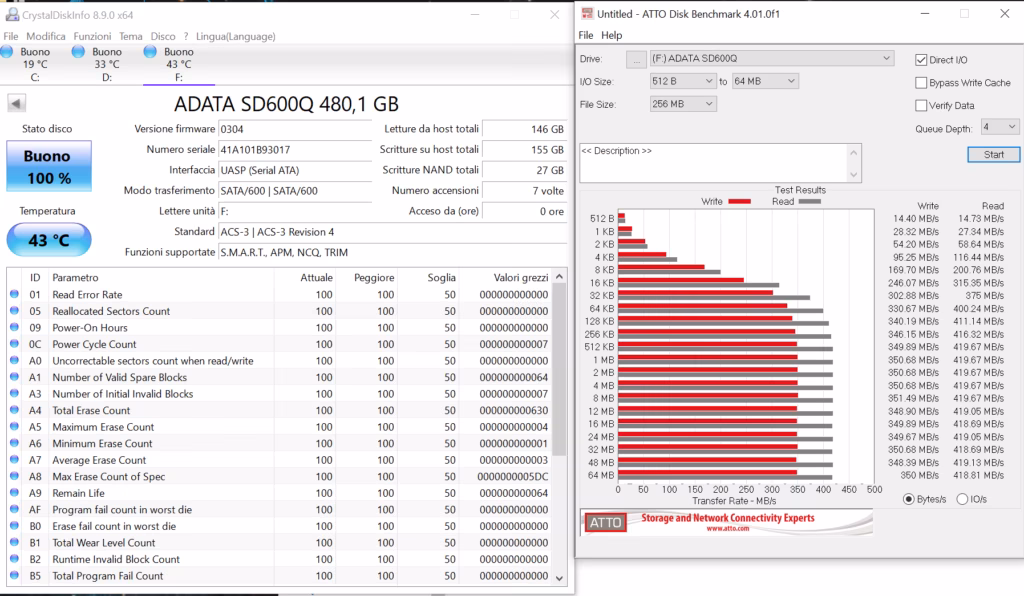This screenshot has width=1024, height=596.
Task: Disable the Direct I/O checkbox
Action: coord(921,60)
